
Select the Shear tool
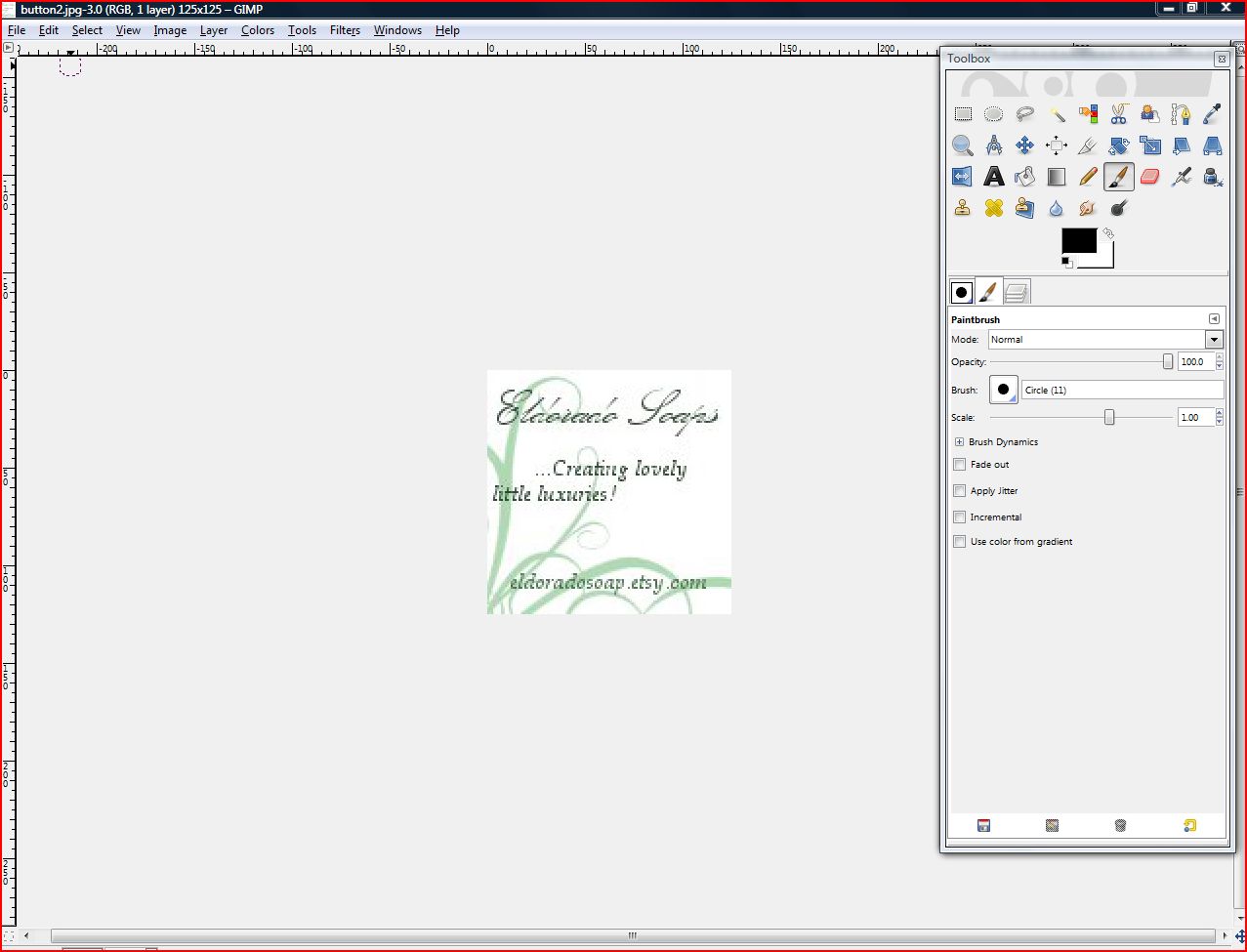pyautogui.click(x=1182, y=145)
